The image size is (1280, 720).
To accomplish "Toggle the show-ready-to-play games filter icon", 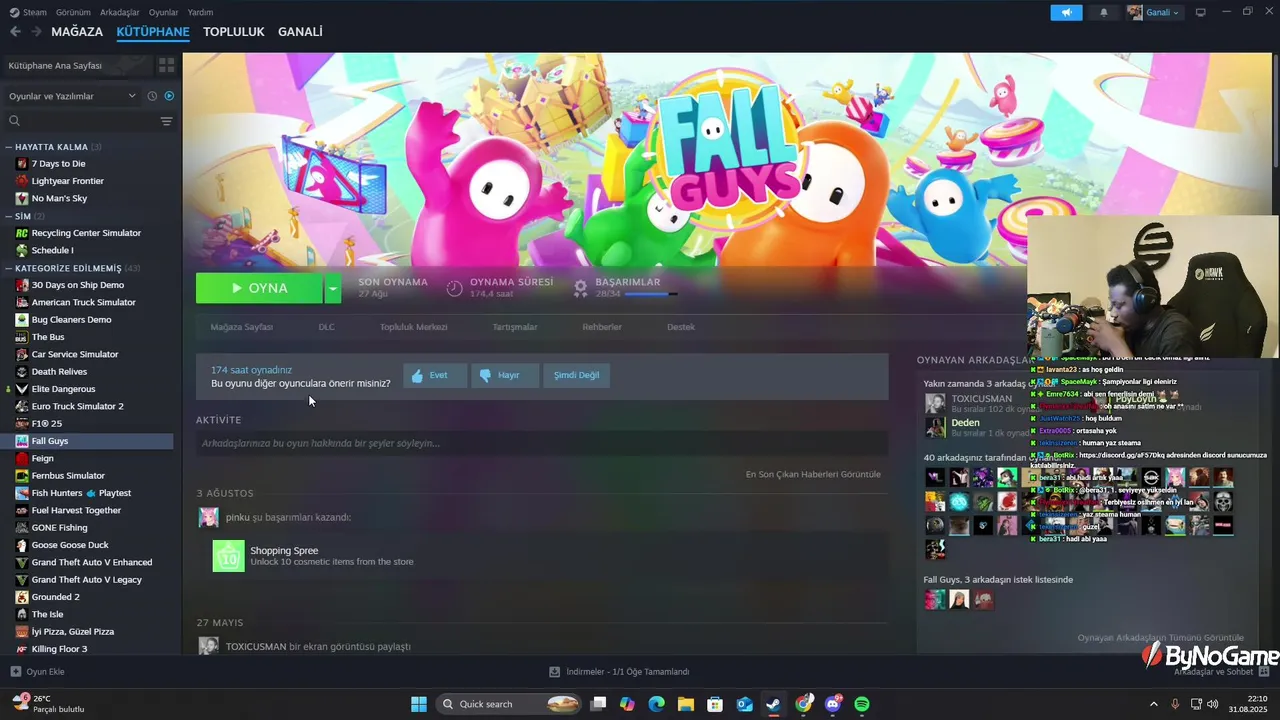I will [169, 96].
